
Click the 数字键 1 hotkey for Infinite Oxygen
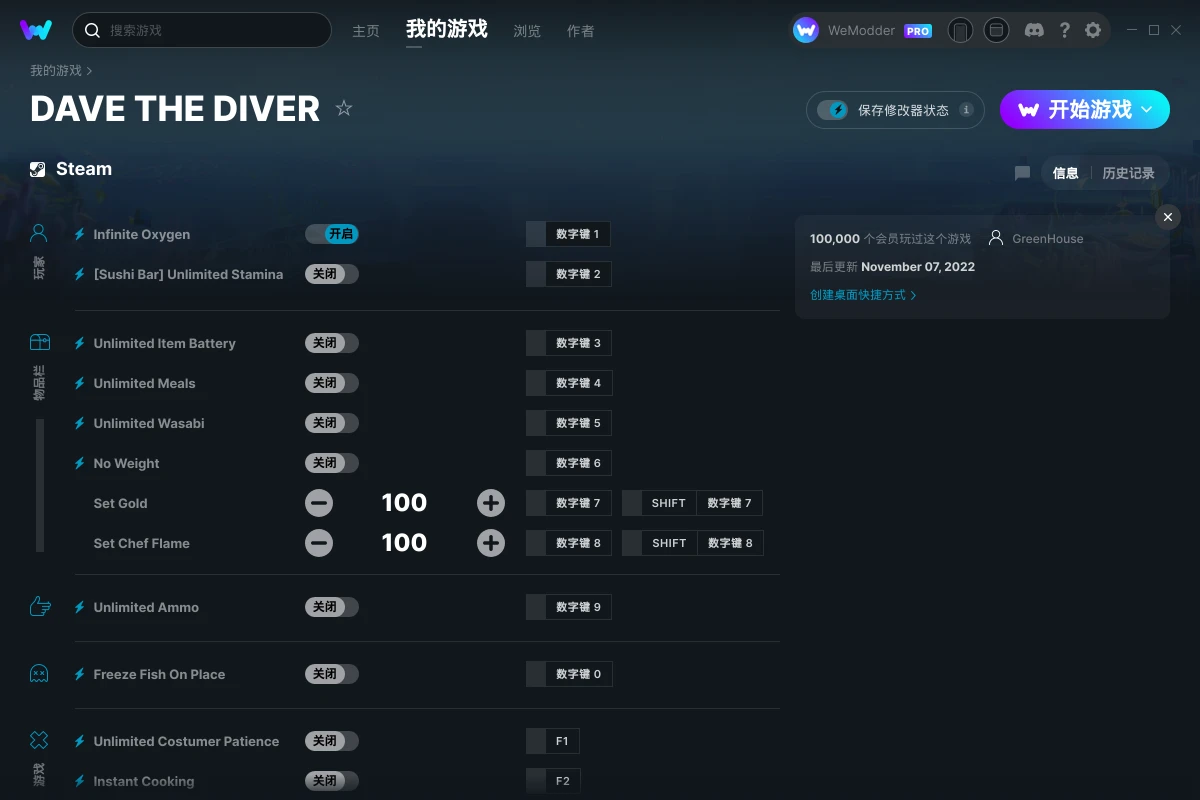568,234
